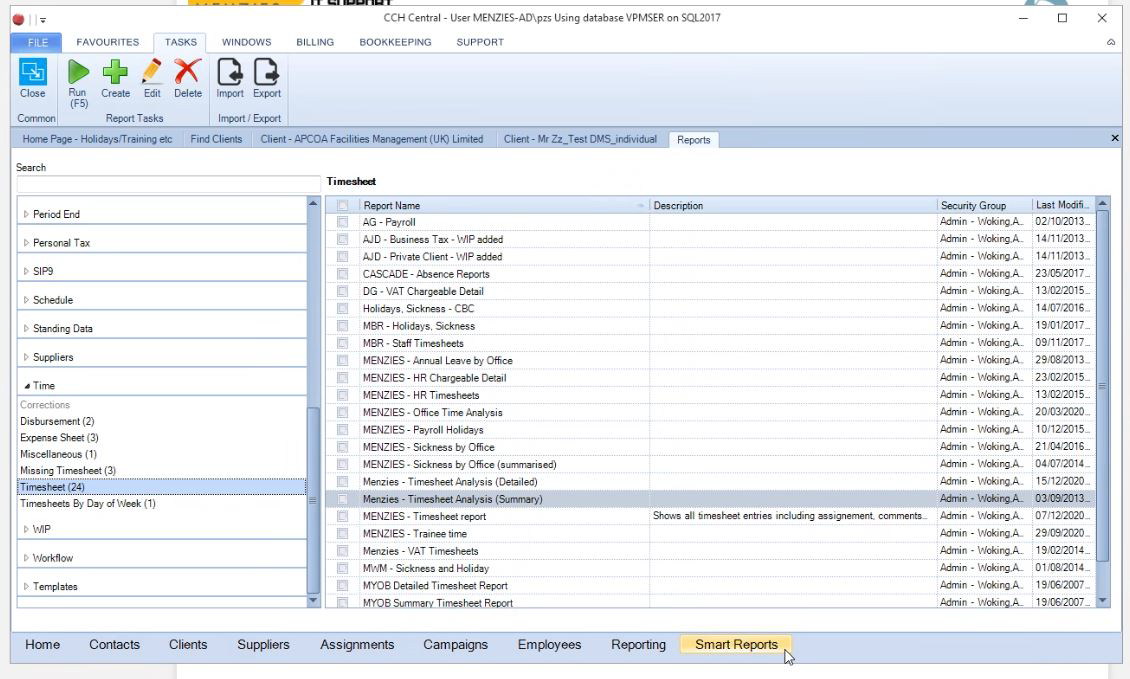Go to Employees in the bottom navigation
Screen dimensions: 1130x679
[549, 645]
